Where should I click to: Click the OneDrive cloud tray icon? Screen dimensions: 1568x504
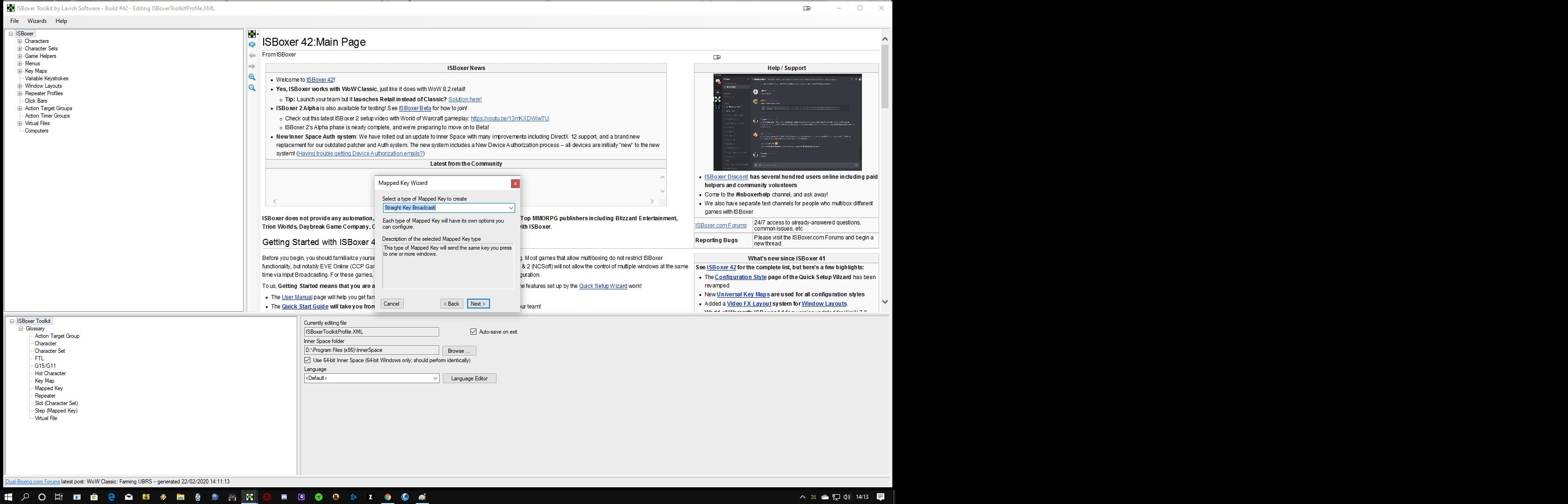[x=825, y=497]
